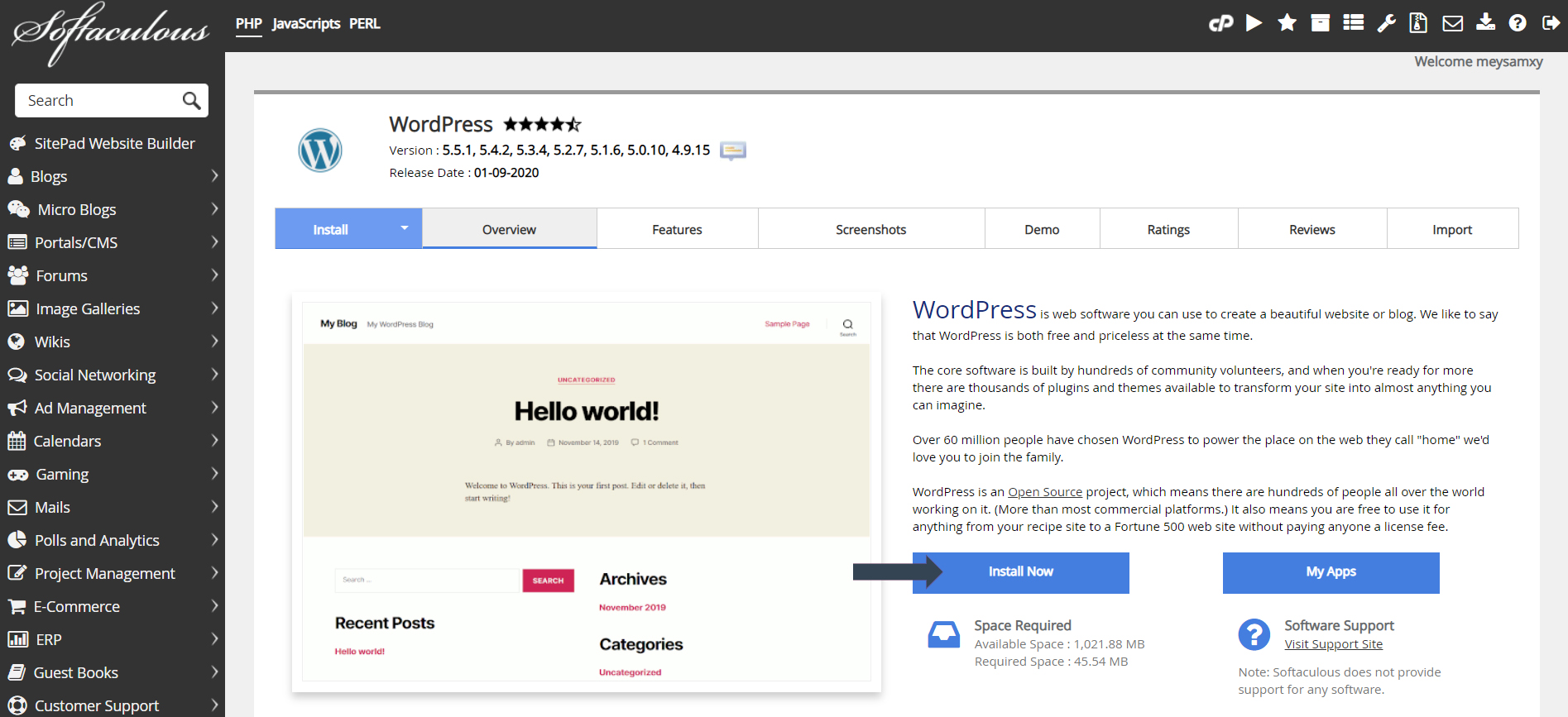Viewport: 1568px width, 717px height.
Task: Open the Demo tab
Action: click(1042, 229)
